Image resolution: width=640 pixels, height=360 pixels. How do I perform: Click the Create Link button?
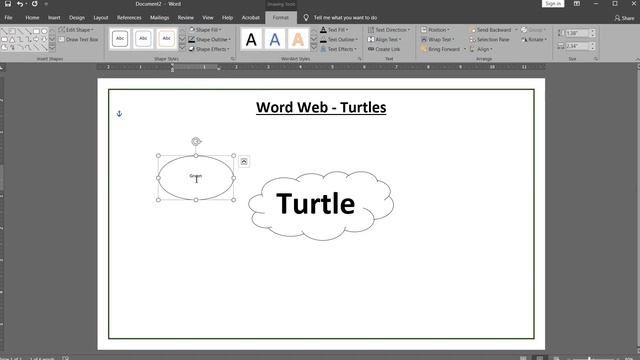click(384, 49)
